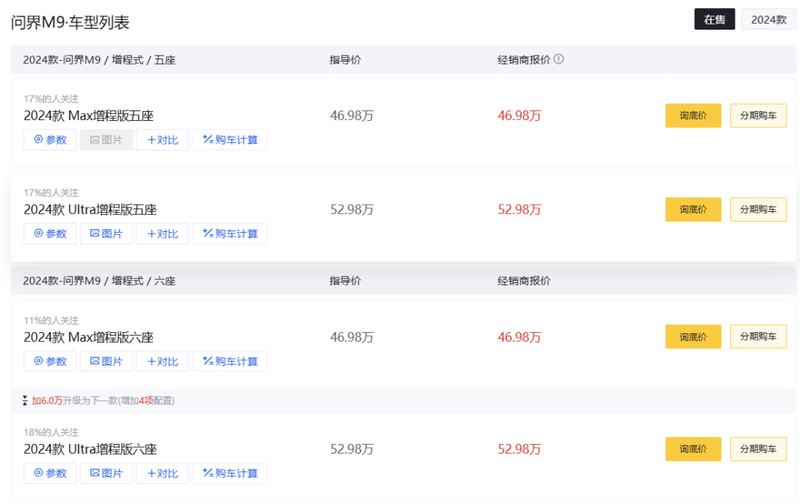The height and width of the screenshot is (504, 800).
Task: Open the 2024款 Ultra增程版六座 model link
Action: click(x=90, y=449)
